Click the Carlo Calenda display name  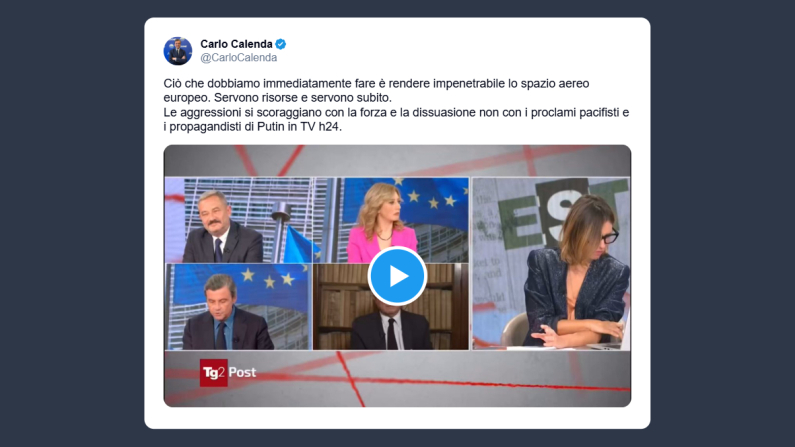(236, 44)
